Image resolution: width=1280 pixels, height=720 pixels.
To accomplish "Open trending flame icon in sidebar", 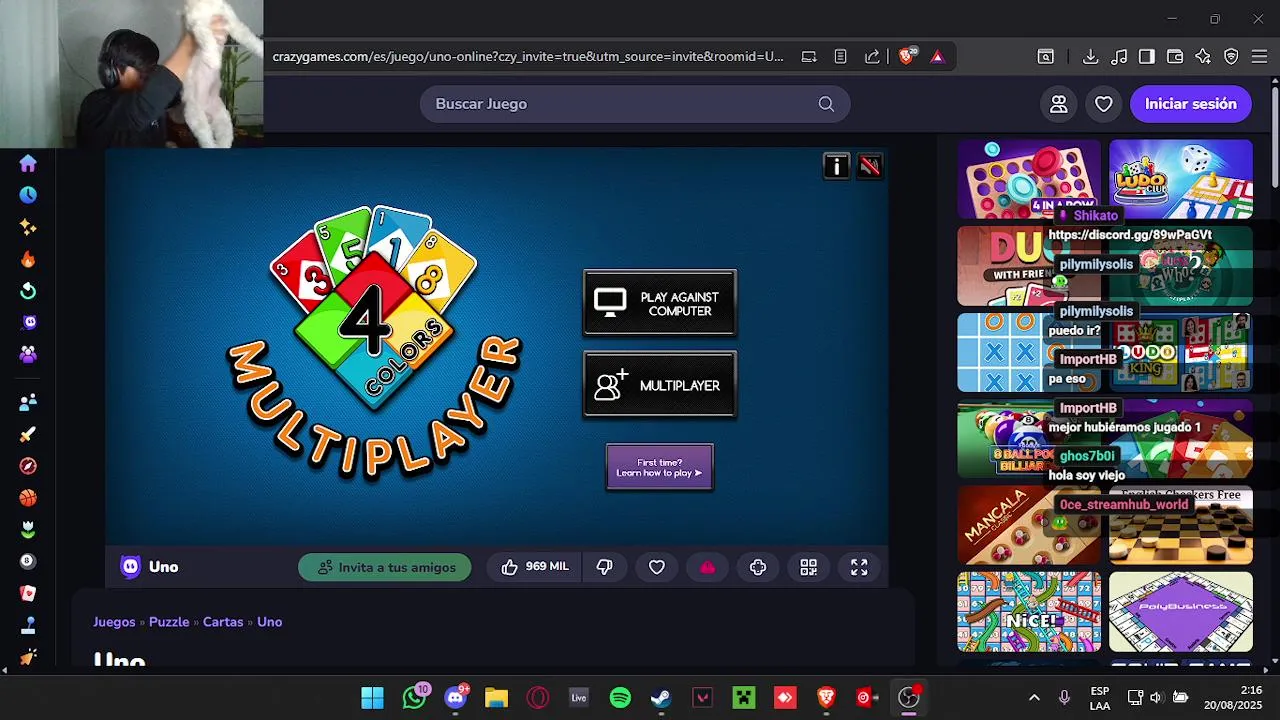I will pyautogui.click(x=28, y=259).
